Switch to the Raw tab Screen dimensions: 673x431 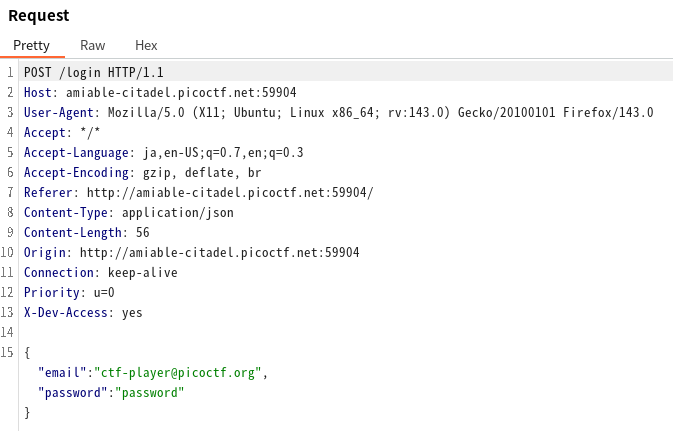[92, 45]
